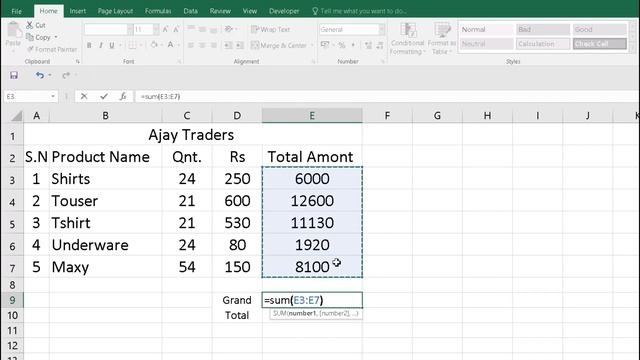Cancel formula entry with the X icon
The image size is (640, 360).
tap(84, 96)
